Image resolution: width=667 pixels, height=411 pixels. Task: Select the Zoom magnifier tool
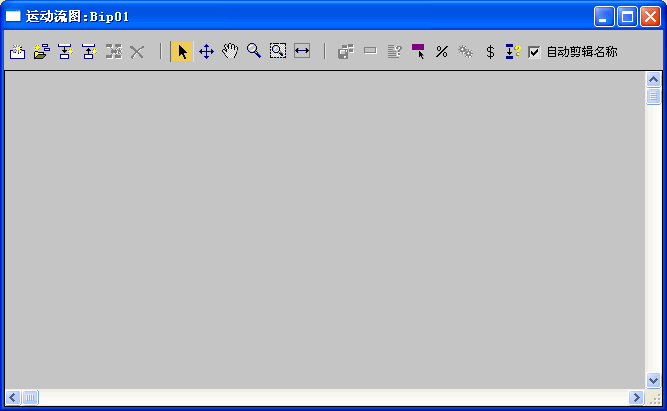254,51
